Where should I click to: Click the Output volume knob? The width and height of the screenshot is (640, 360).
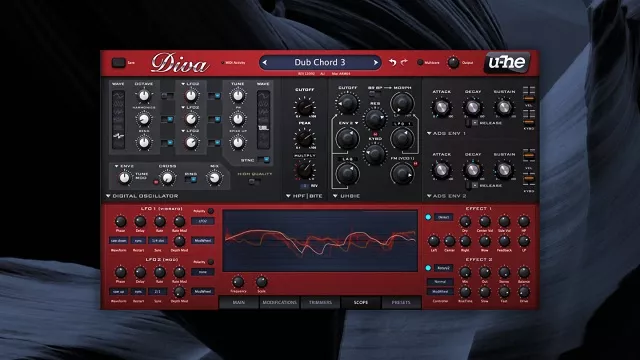click(453, 62)
